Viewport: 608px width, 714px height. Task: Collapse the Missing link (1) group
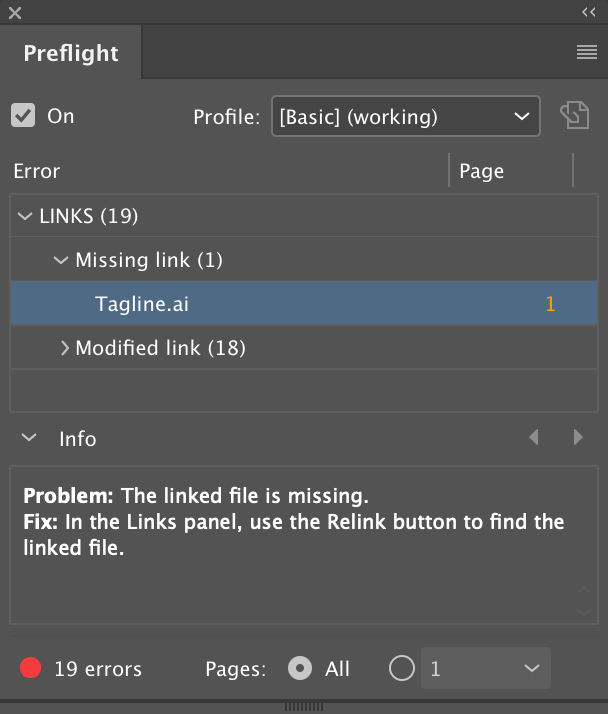click(x=61, y=260)
